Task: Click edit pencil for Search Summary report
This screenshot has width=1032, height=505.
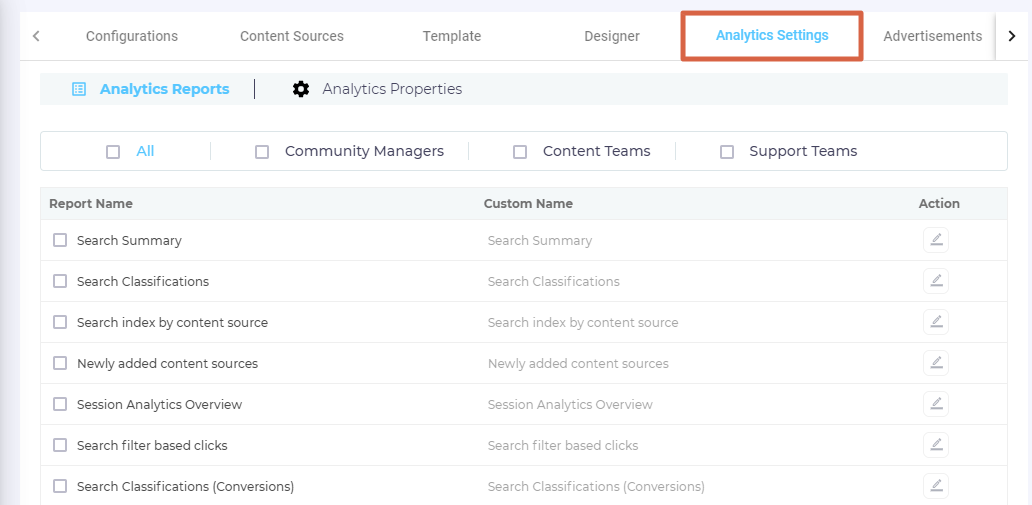Action: [936, 240]
